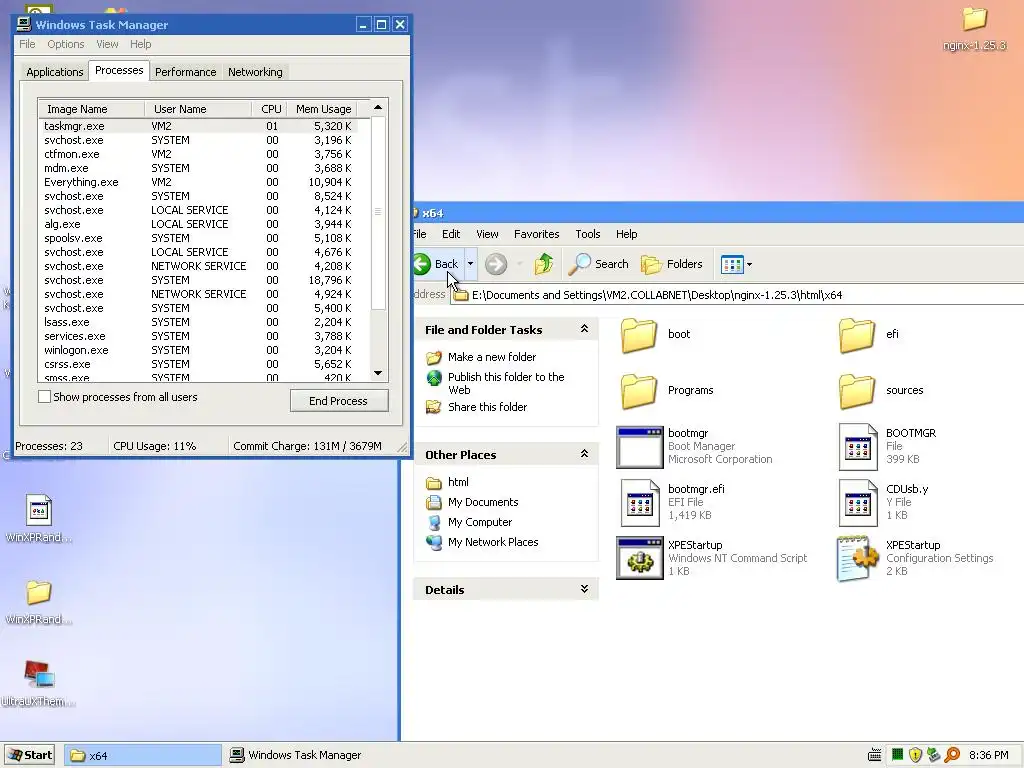Click the nginx-1.25.3 desktop folder icon
Image resolution: width=1024 pixels, height=768 pixels.
point(974,19)
